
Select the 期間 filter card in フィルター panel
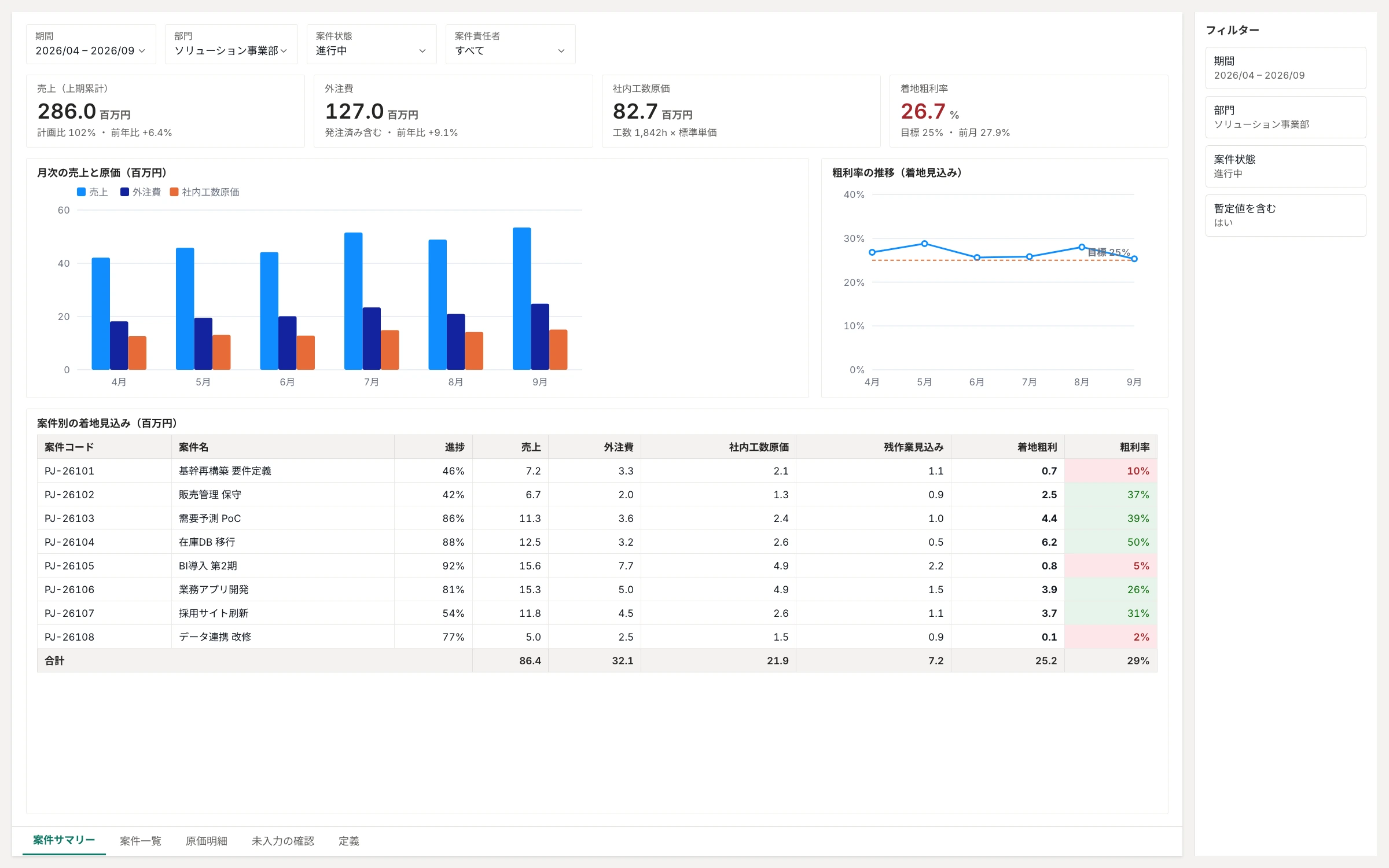click(1285, 68)
